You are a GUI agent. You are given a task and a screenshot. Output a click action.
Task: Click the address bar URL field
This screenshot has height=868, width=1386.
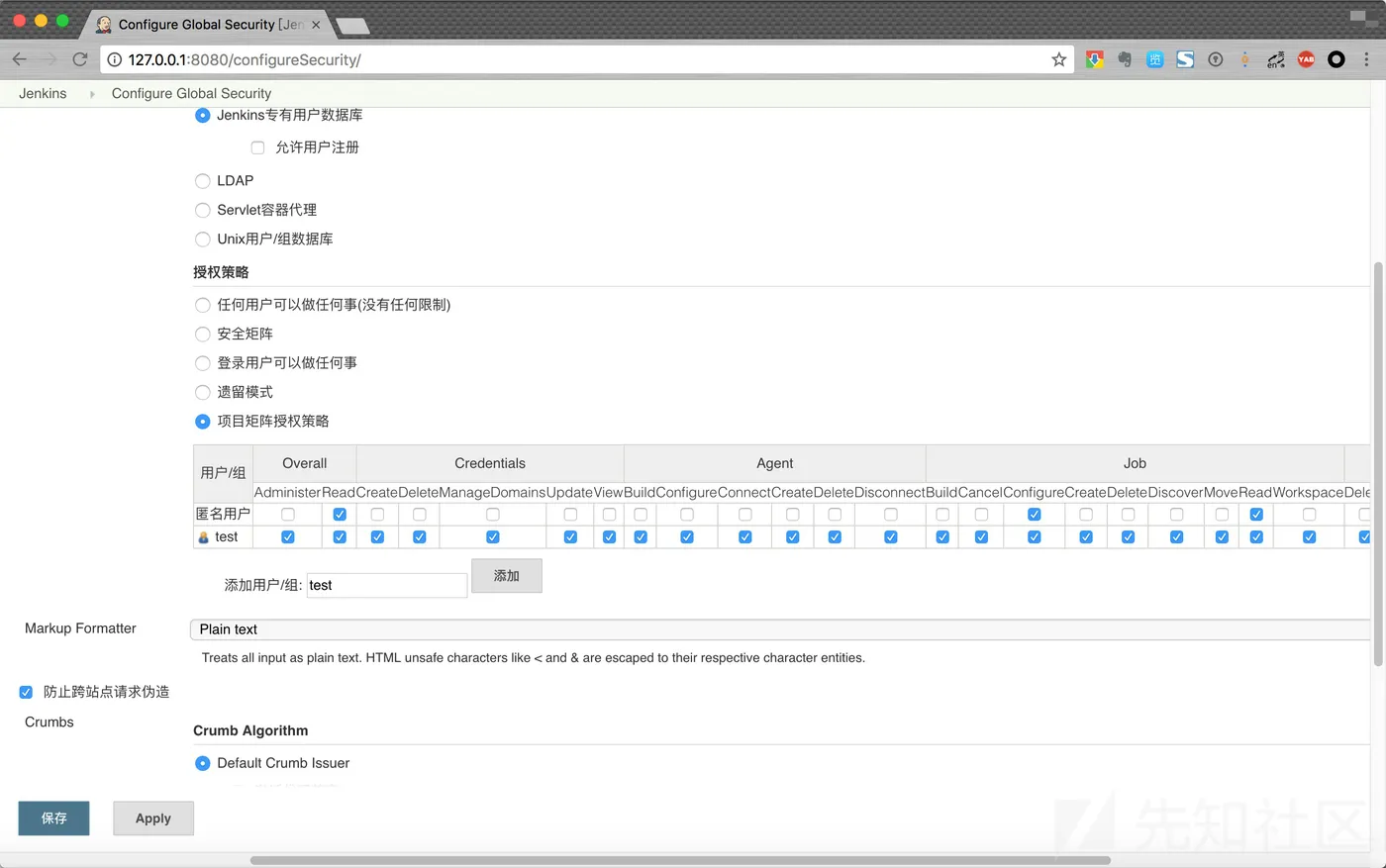pyautogui.click(x=584, y=59)
